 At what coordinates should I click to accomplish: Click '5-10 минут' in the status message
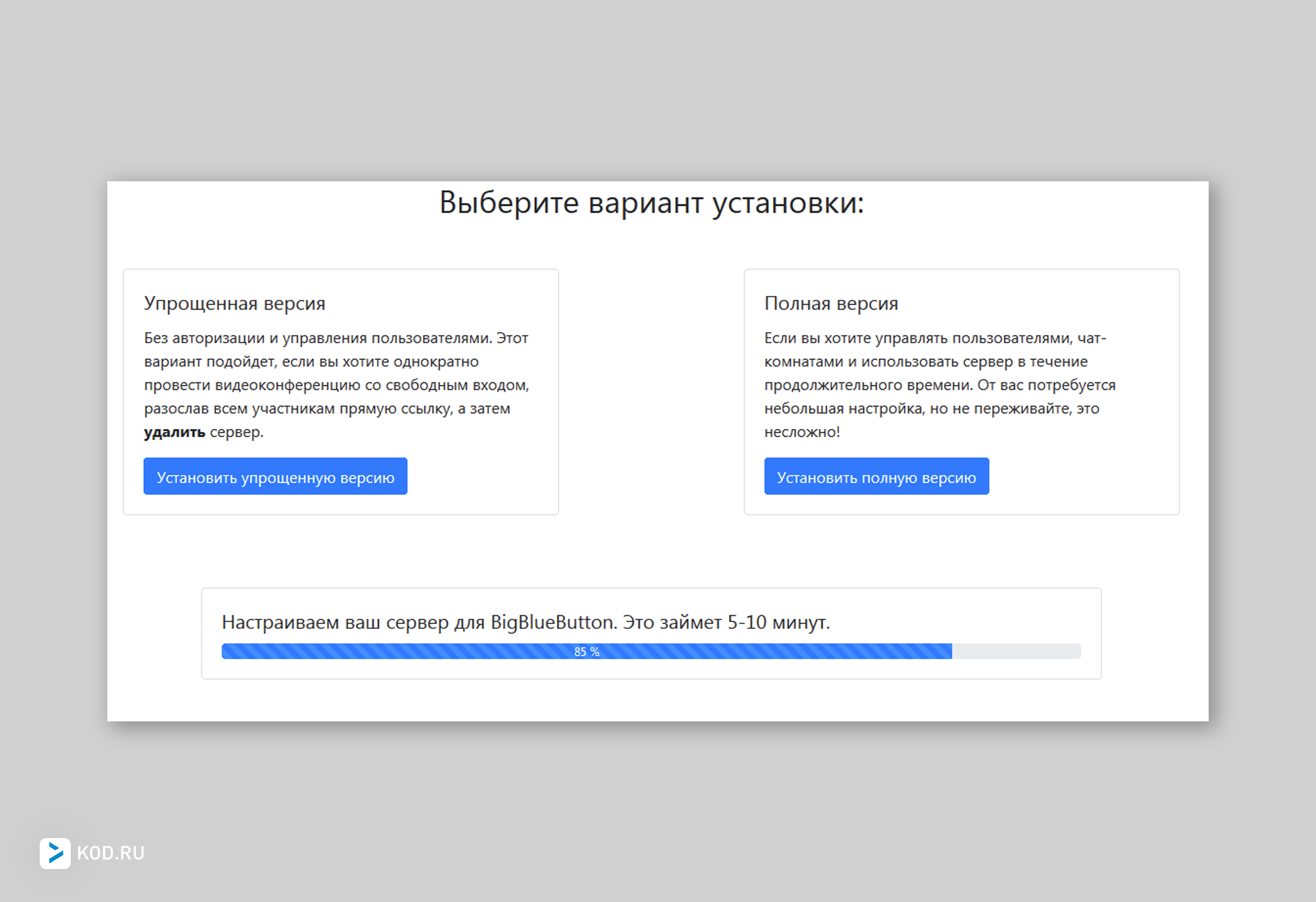click(x=778, y=622)
